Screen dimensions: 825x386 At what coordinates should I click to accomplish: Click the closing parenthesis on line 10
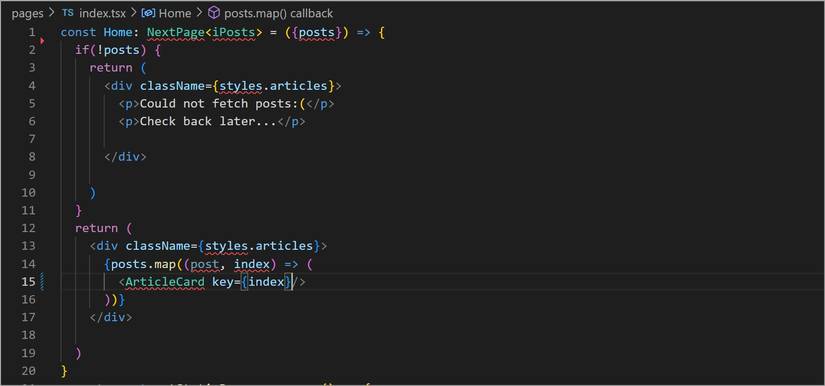coord(93,192)
